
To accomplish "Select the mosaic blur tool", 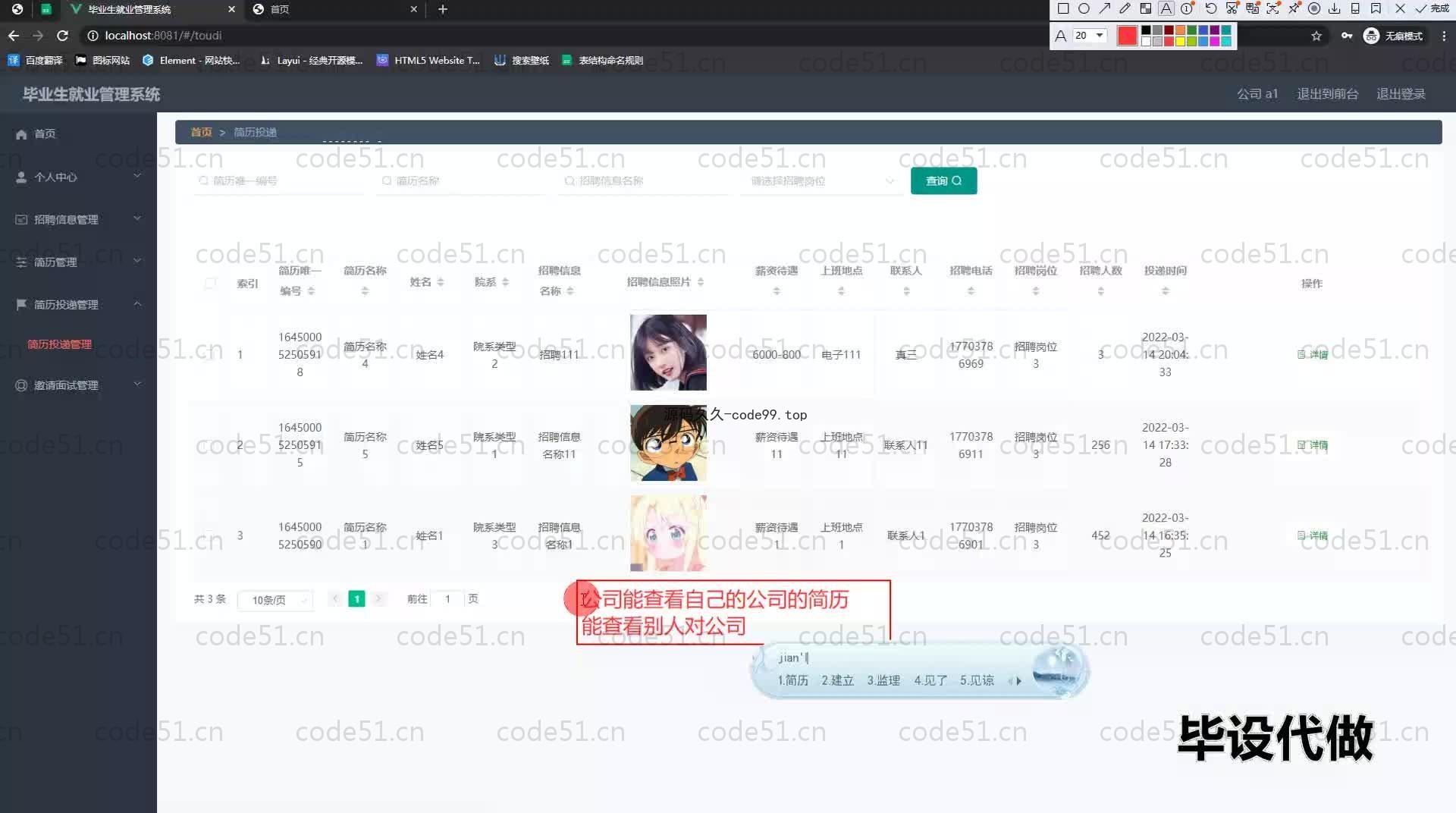I will pos(1146,9).
